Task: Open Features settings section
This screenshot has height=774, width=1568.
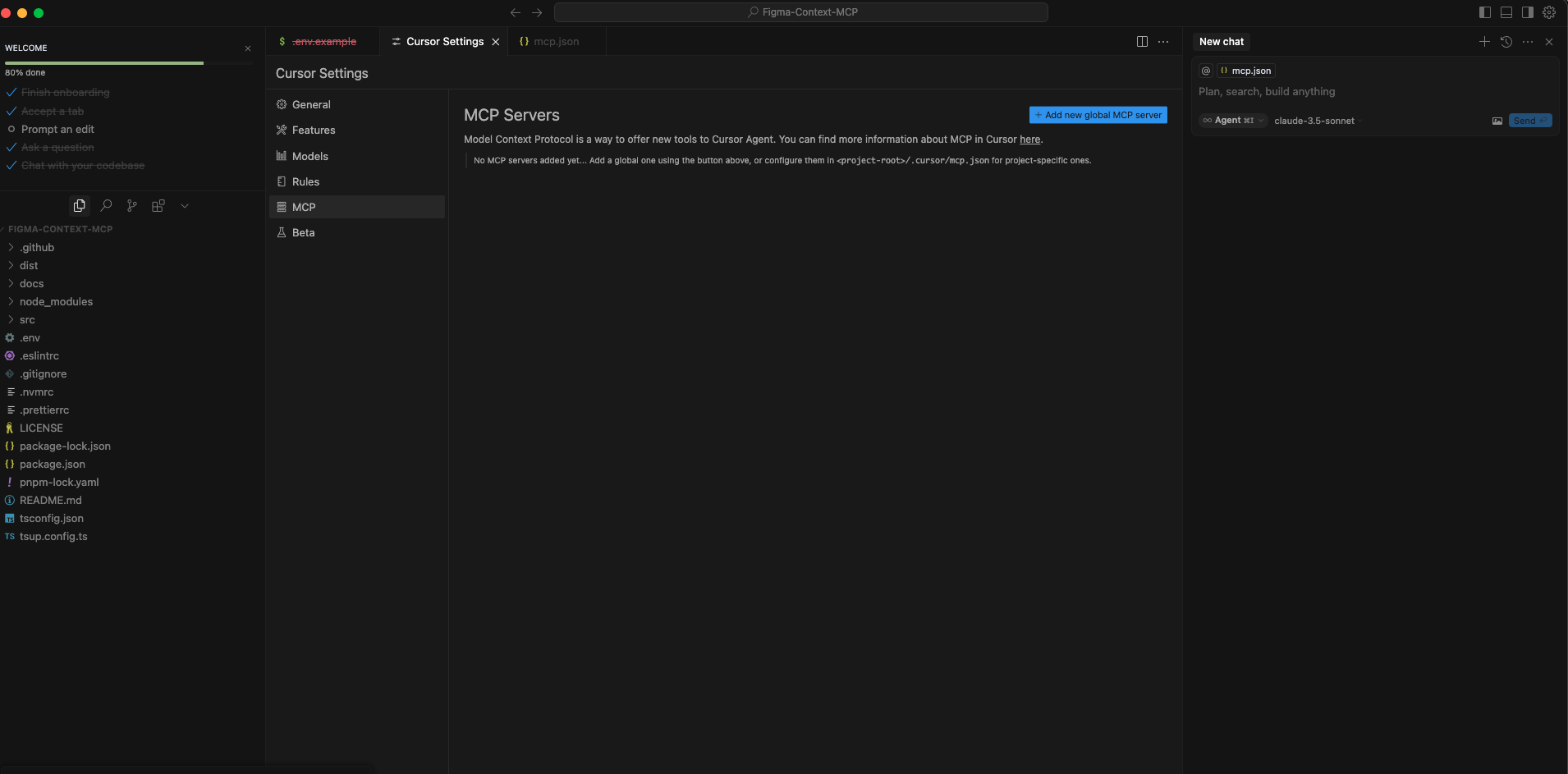Action: 357,131
